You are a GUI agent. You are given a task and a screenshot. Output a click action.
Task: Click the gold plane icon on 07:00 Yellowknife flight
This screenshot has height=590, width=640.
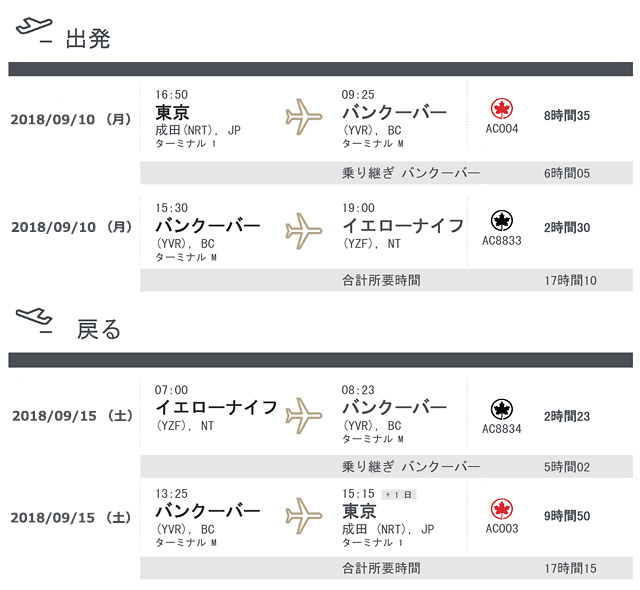point(304,415)
